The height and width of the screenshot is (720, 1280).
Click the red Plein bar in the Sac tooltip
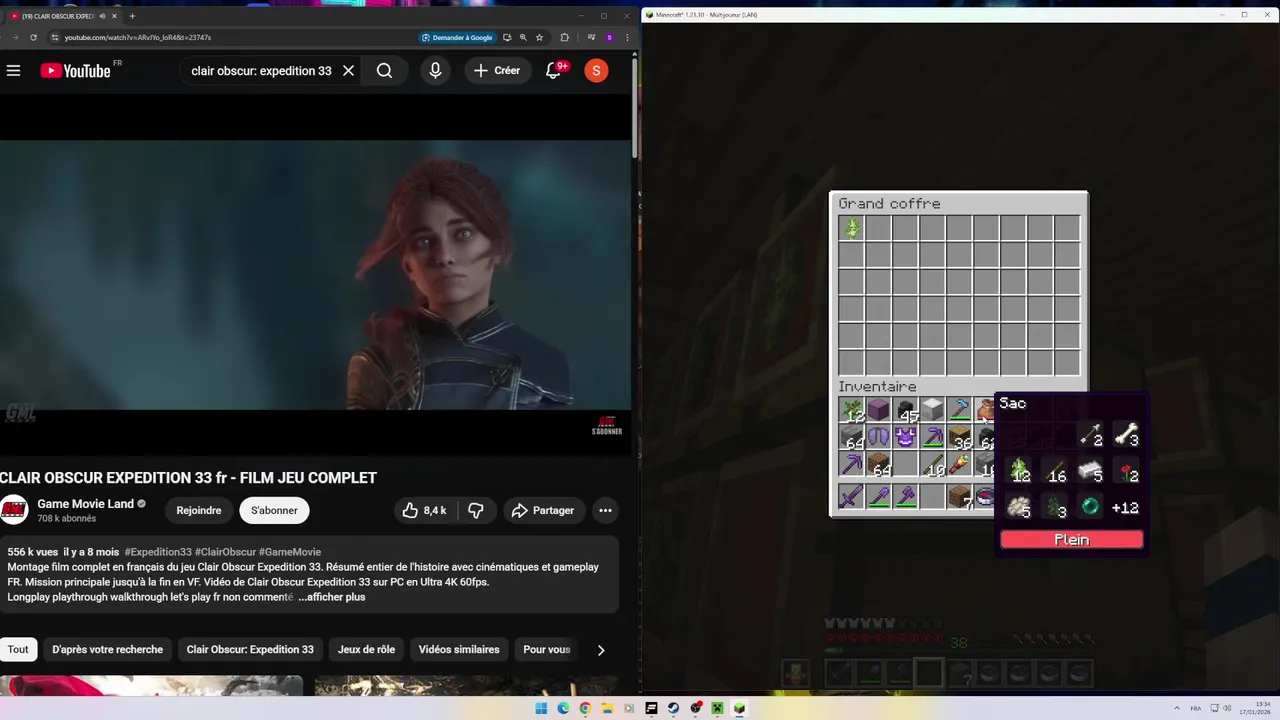[x=1072, y=540]
